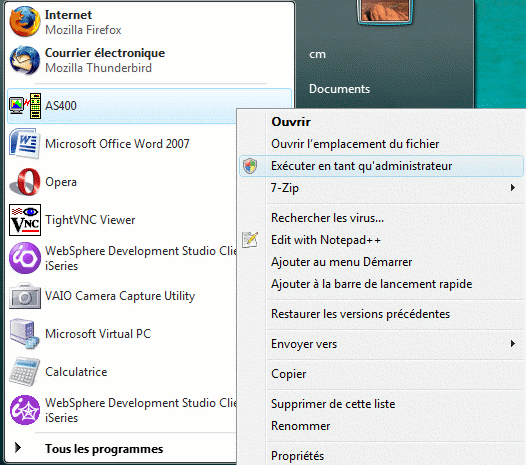Image resolution: width=526 pixels, height=465 pixels.
Task: Choose Edit with Notepad++ entry
Action: (x=325, y=240)
